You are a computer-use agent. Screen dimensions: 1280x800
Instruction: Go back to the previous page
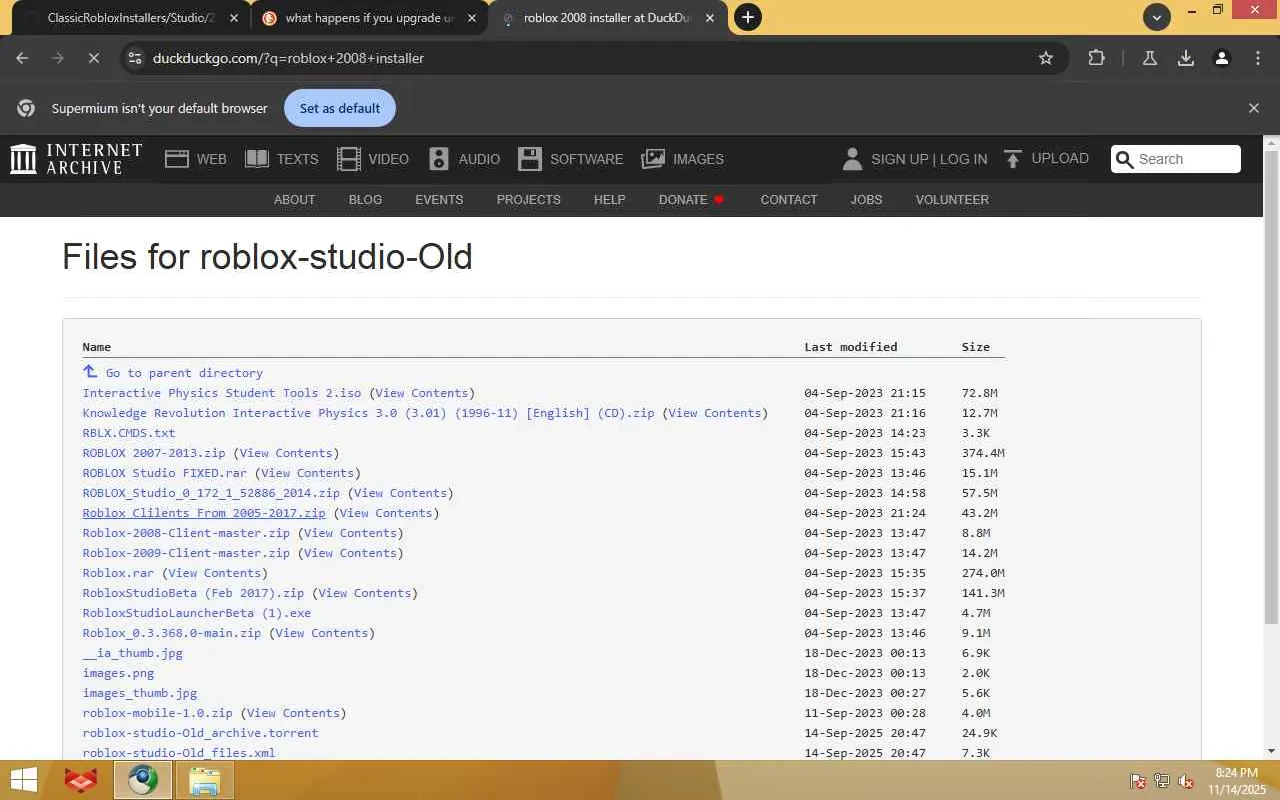[x=22, y=58]
